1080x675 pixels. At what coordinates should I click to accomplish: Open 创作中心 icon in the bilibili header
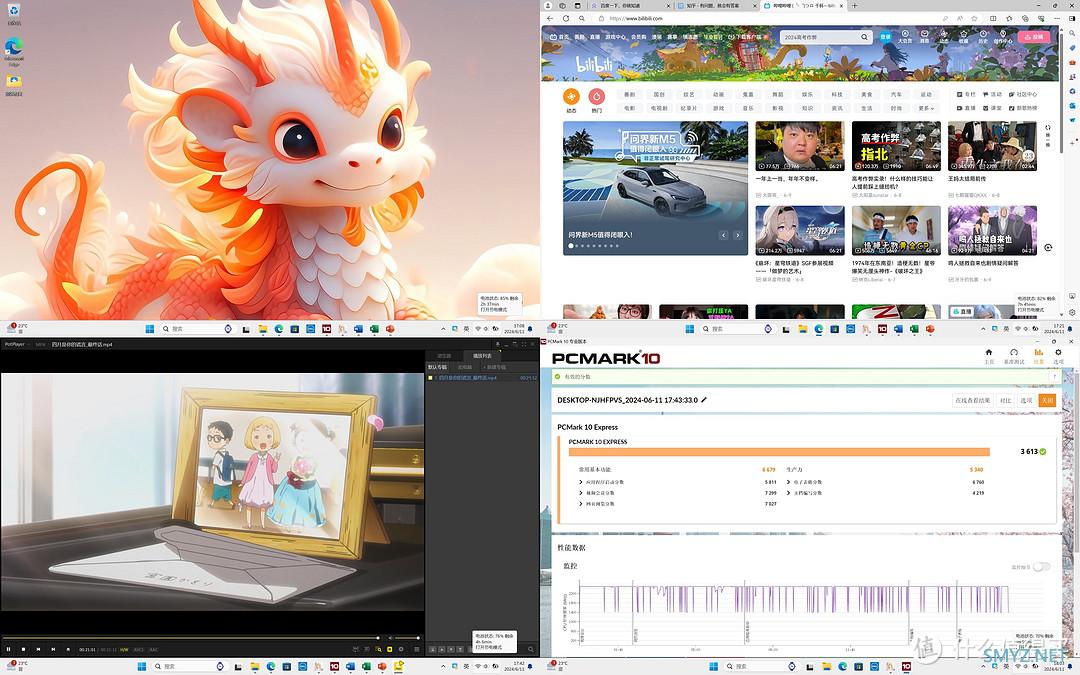(1003, 37)
